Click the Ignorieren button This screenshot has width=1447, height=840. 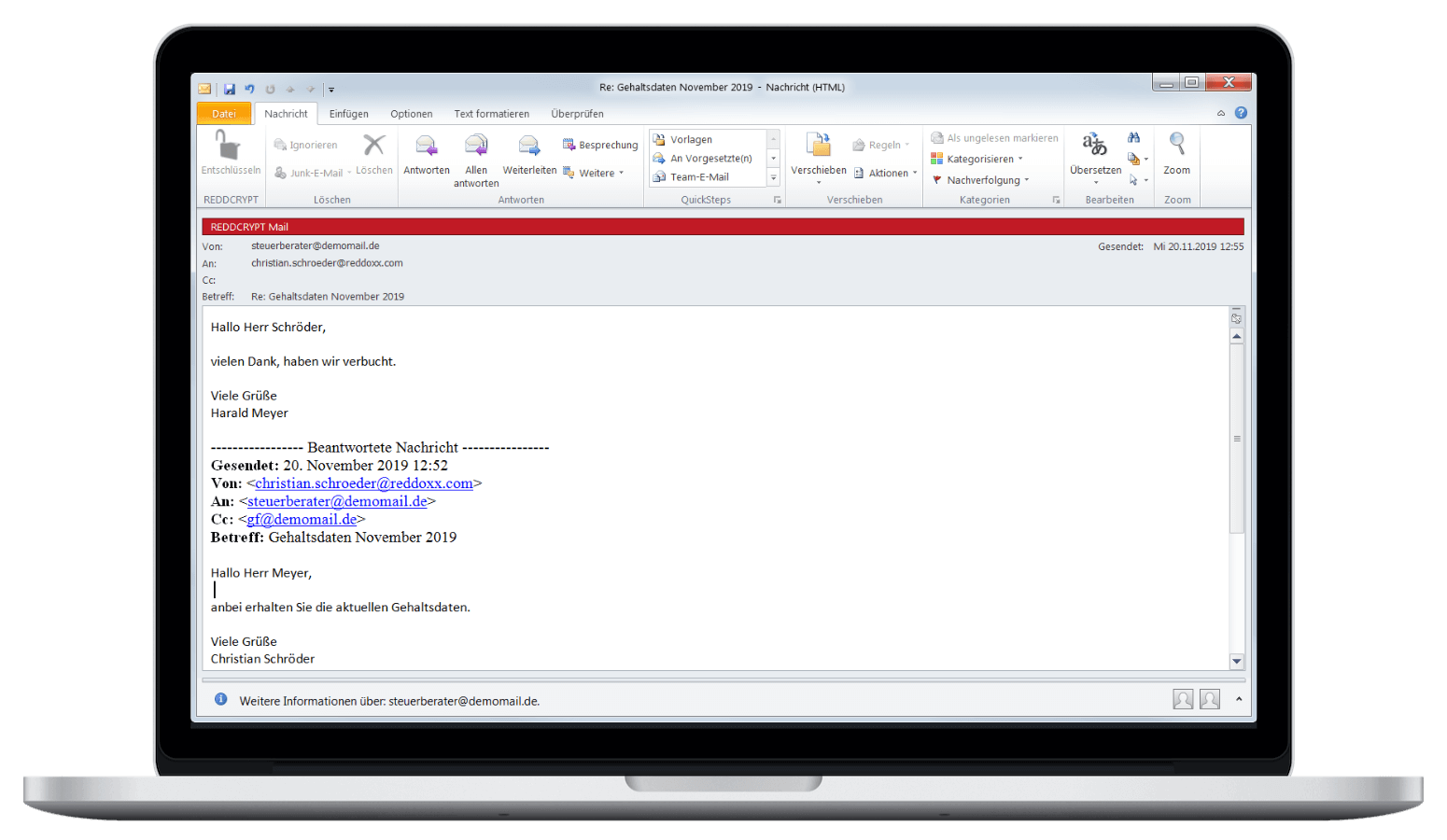[305, 145]
